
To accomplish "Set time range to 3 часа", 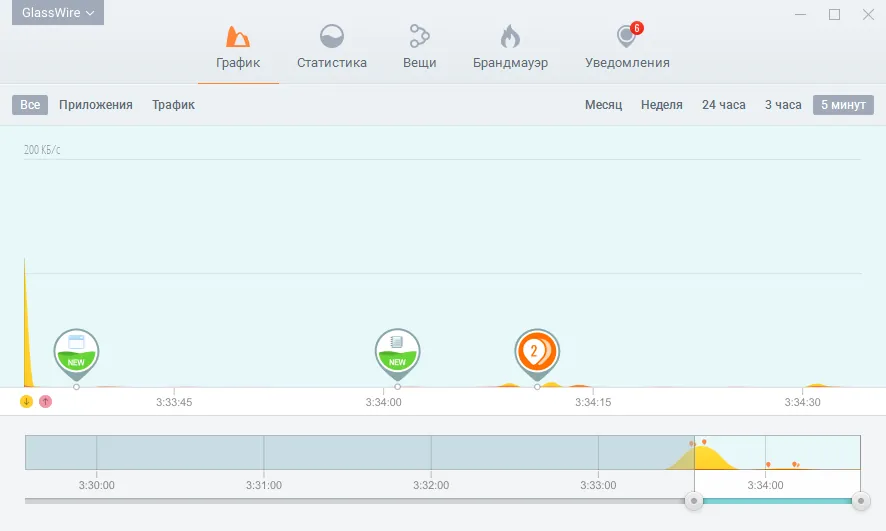I will [783, 105].
